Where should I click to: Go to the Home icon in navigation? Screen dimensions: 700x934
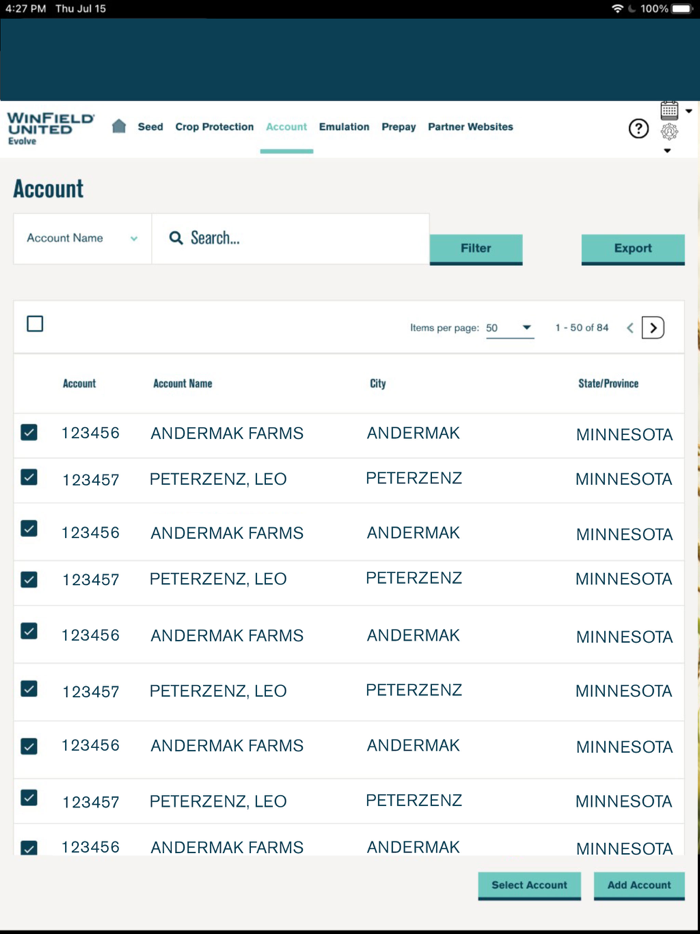pos(119,126)
